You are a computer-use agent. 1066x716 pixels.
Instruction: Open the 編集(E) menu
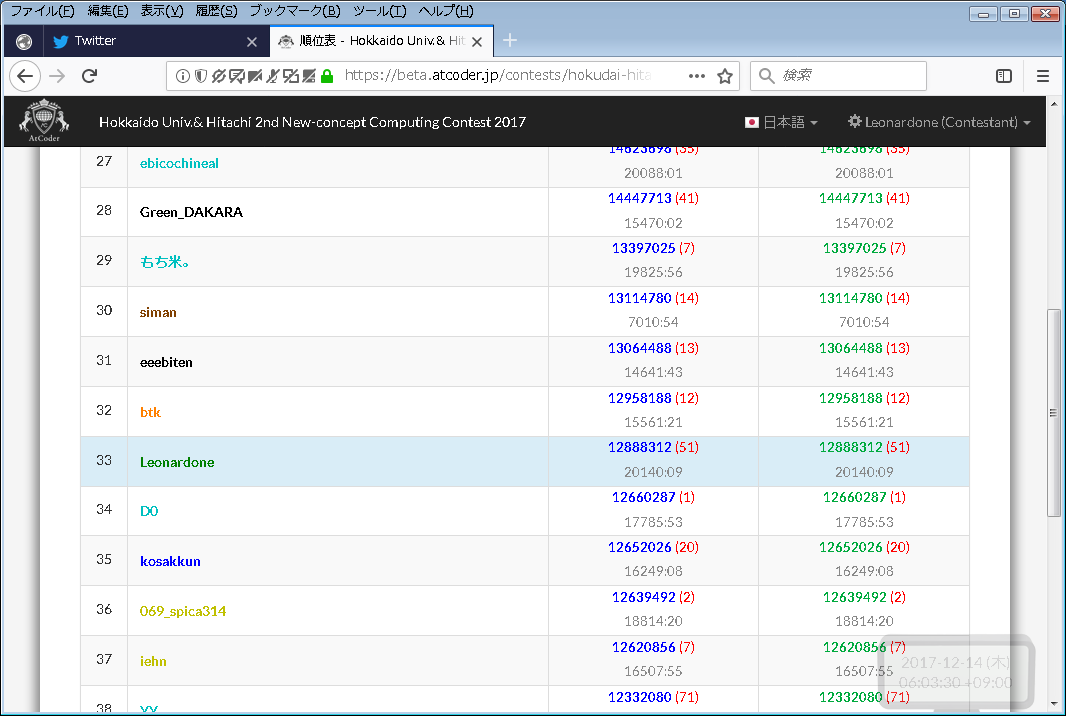(108, 11)
